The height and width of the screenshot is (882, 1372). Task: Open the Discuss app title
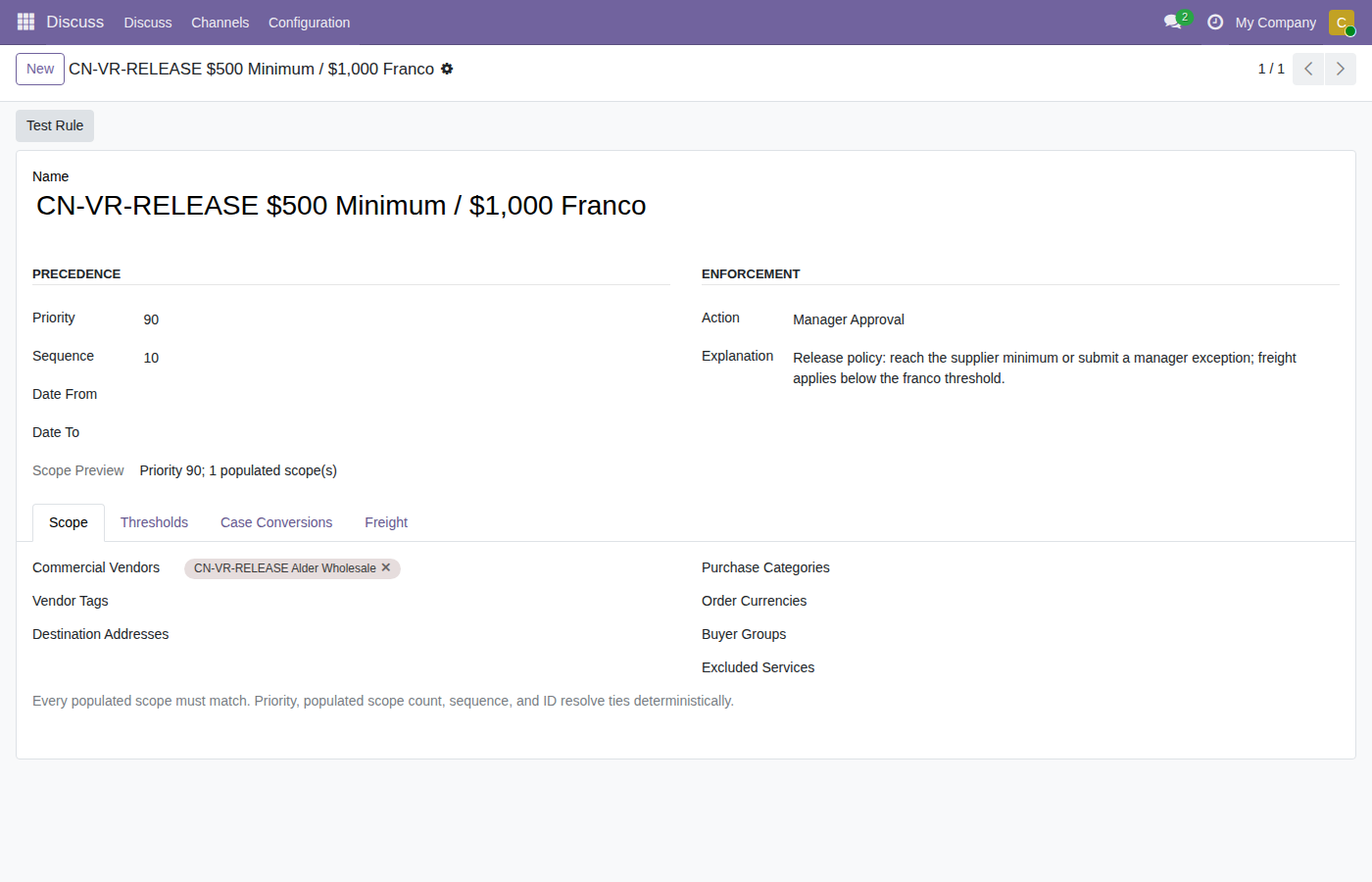tap(75, 22)
